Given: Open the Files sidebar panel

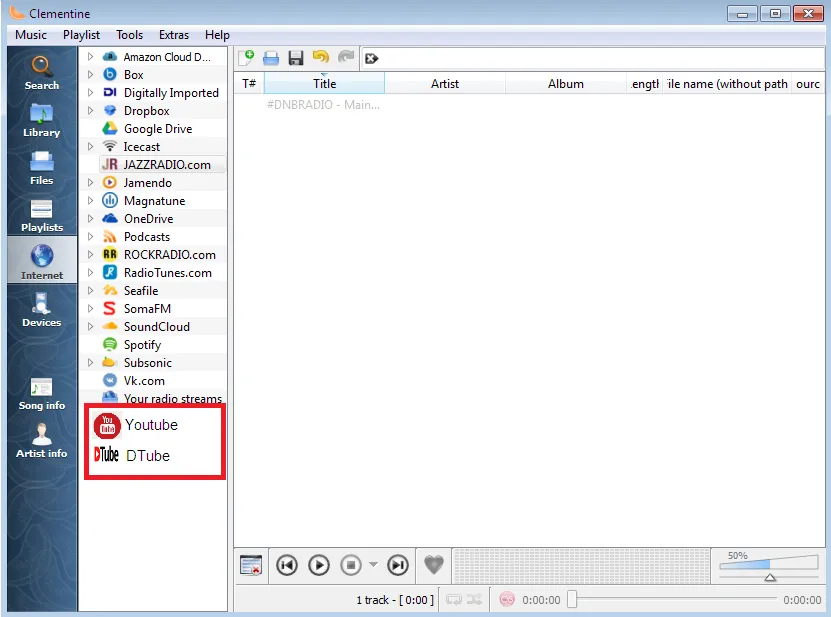Looking at the screenshot, I should coord(42,168).
